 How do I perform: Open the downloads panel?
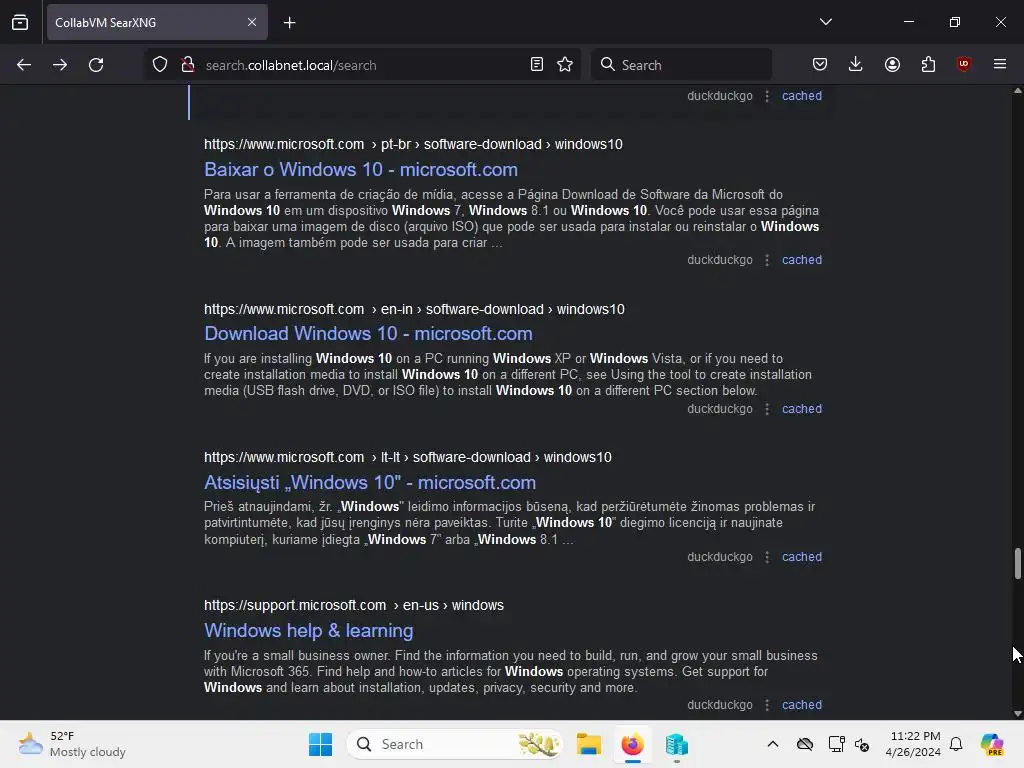click(x=856, y=65)
